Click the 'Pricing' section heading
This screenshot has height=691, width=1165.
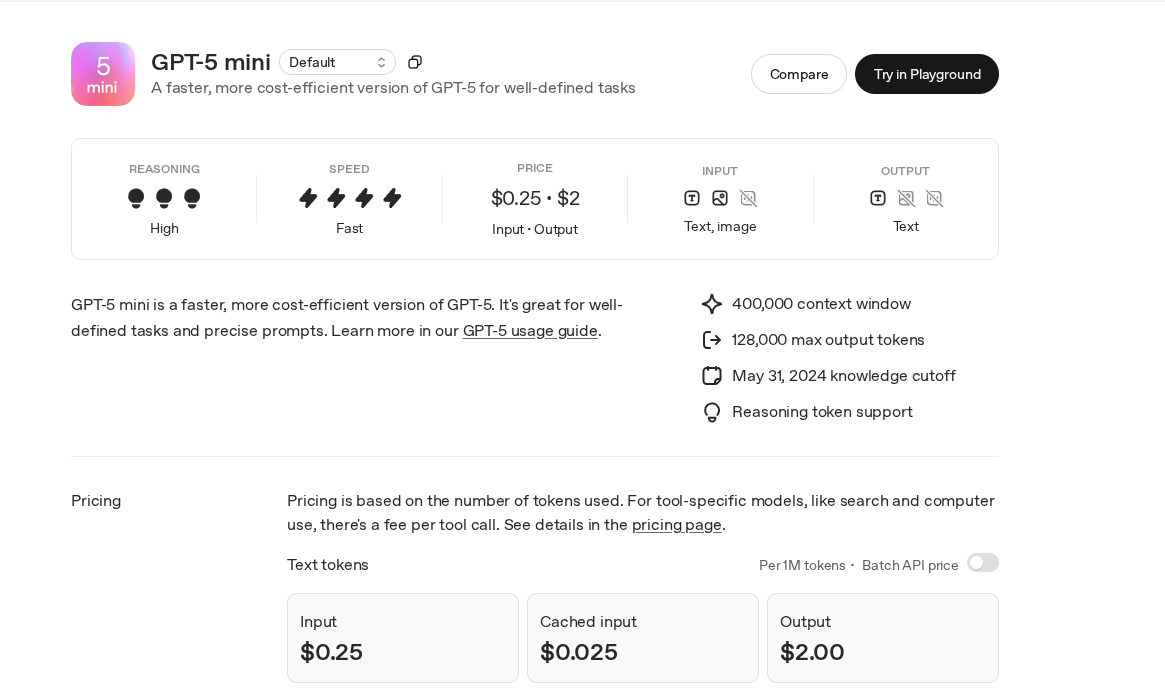point(96,501)
